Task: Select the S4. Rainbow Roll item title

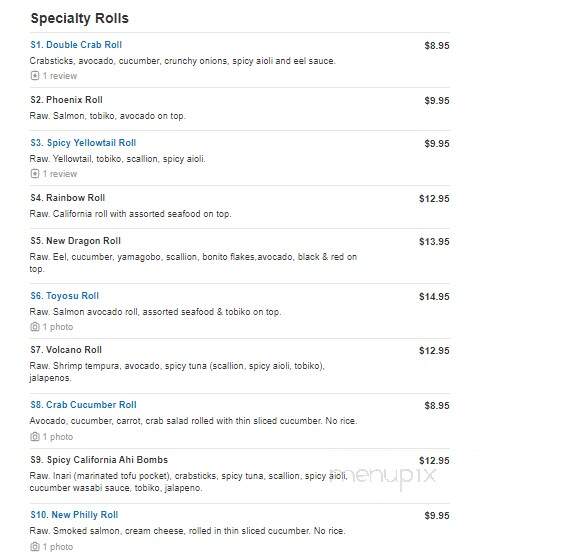Action: [x=68, y=197]
